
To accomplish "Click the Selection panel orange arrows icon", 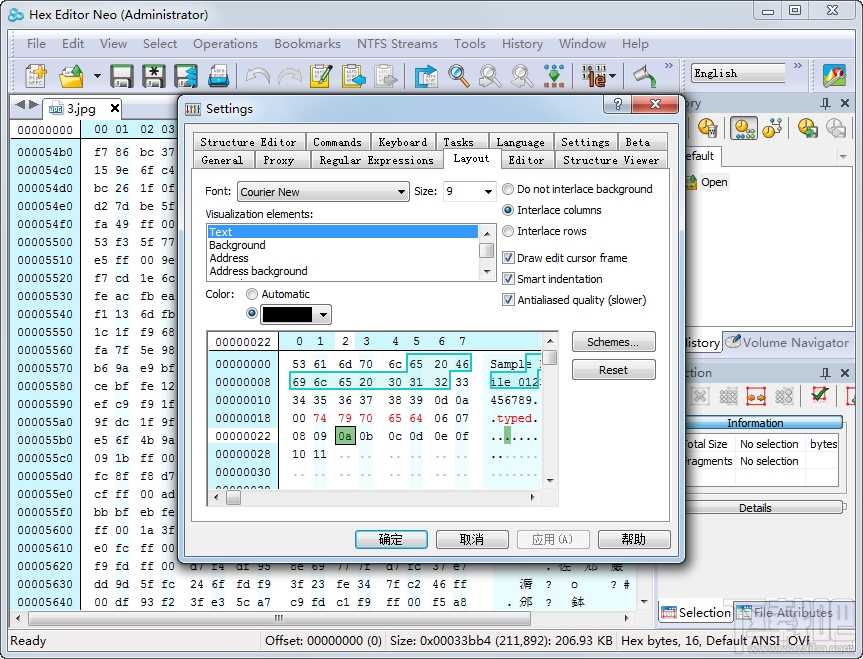I will (x=756, y=396).
